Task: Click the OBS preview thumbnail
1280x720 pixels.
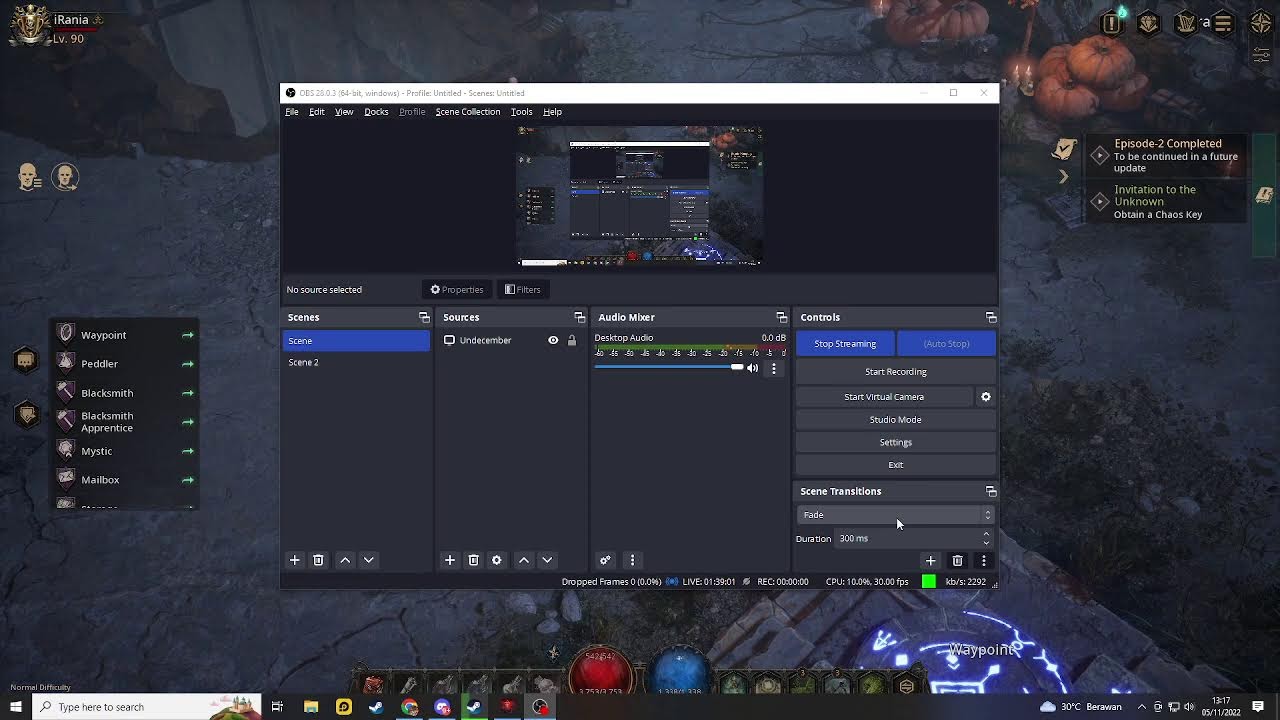Action: [639, 196]
